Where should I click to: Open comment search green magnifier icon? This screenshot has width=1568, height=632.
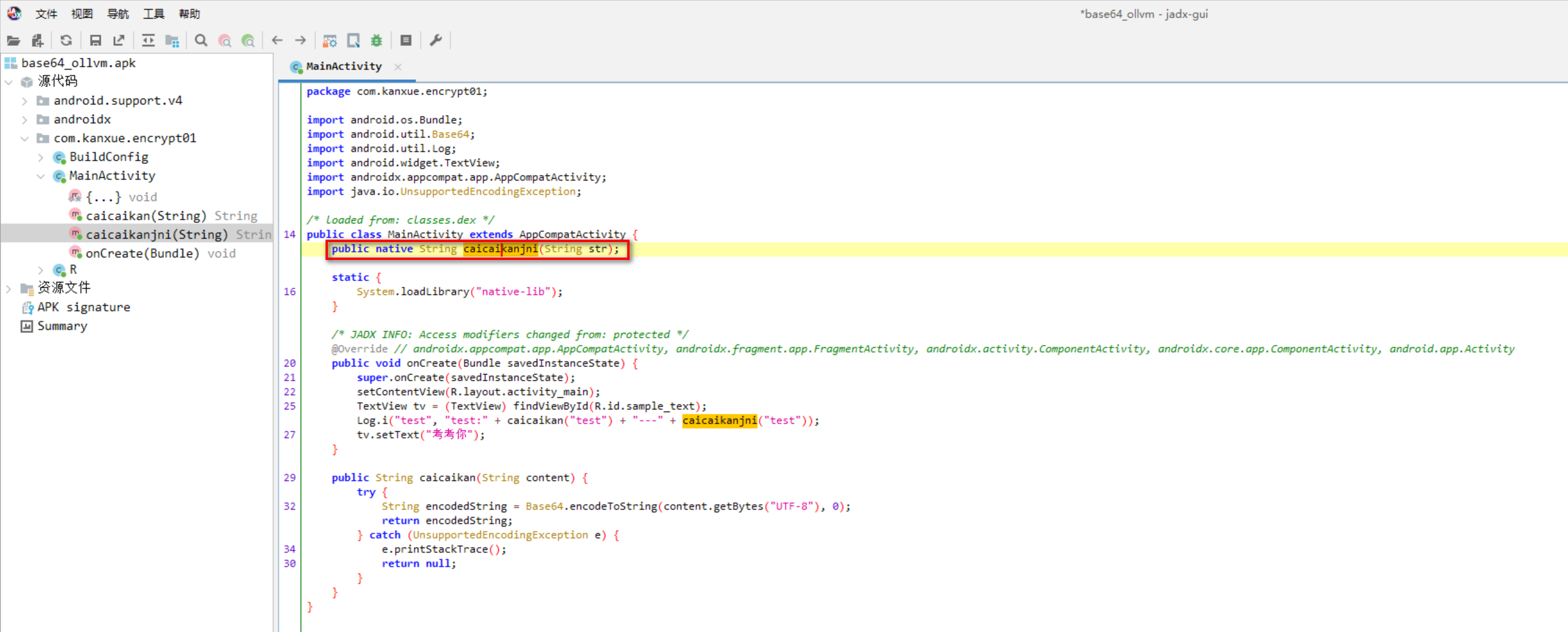[x=249, y=41]
